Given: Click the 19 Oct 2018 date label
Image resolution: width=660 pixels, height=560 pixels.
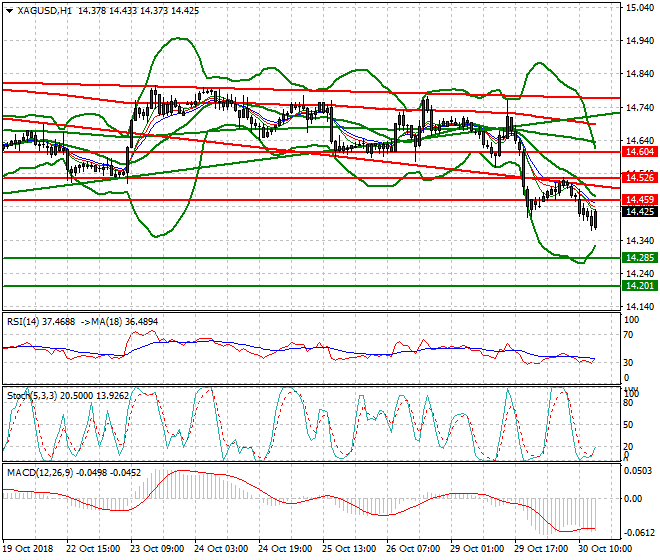Looking at the screenshot, I should click(x=28, y=551).
